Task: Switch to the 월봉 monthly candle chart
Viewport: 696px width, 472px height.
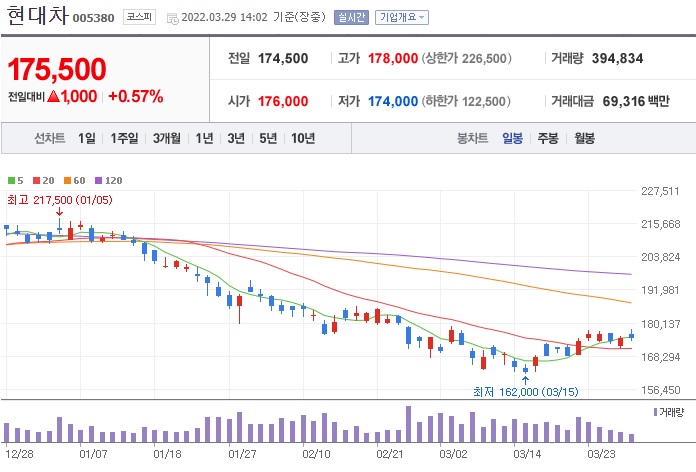Action: click(584, 138)
